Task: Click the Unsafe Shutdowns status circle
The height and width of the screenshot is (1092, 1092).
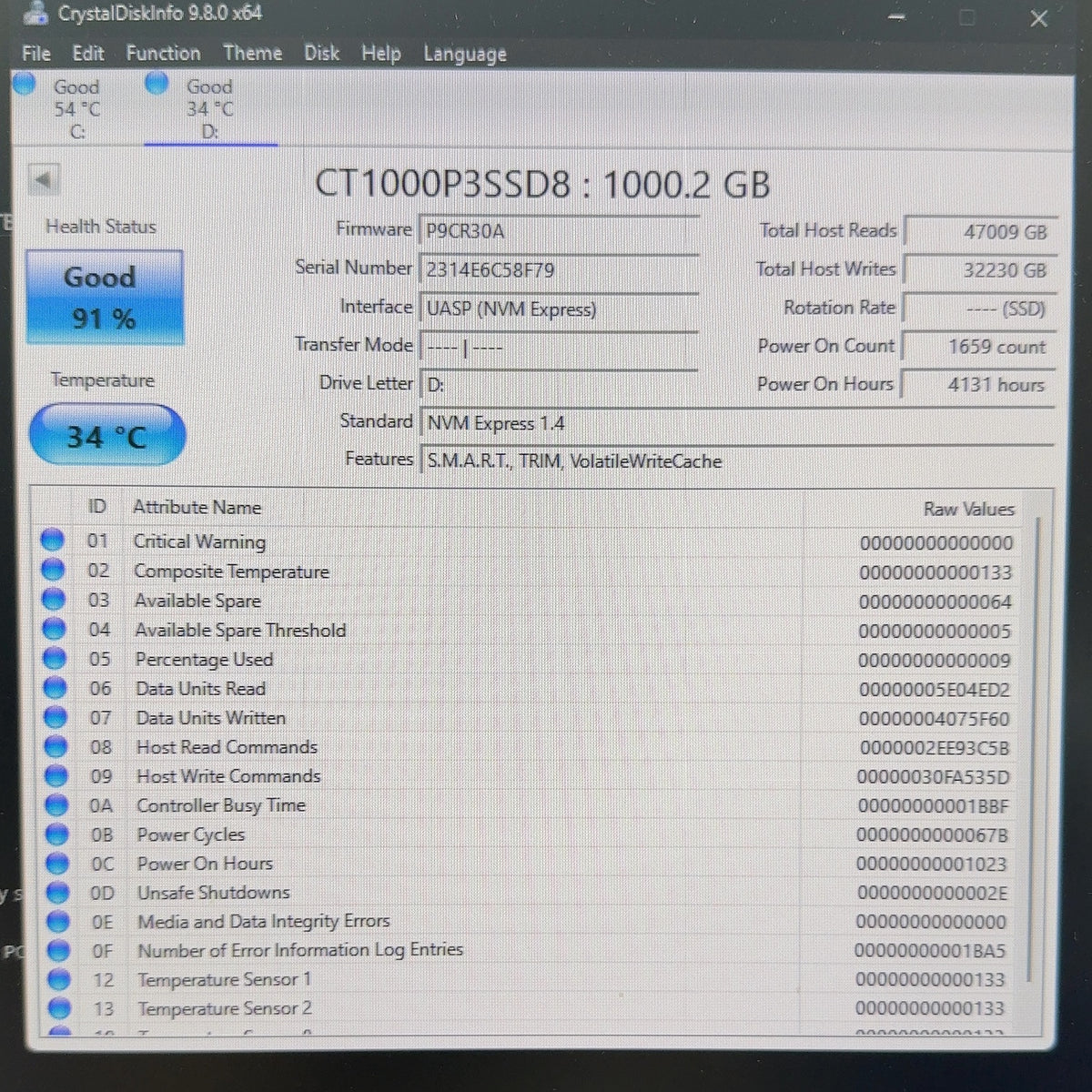Action: point(57,892)
